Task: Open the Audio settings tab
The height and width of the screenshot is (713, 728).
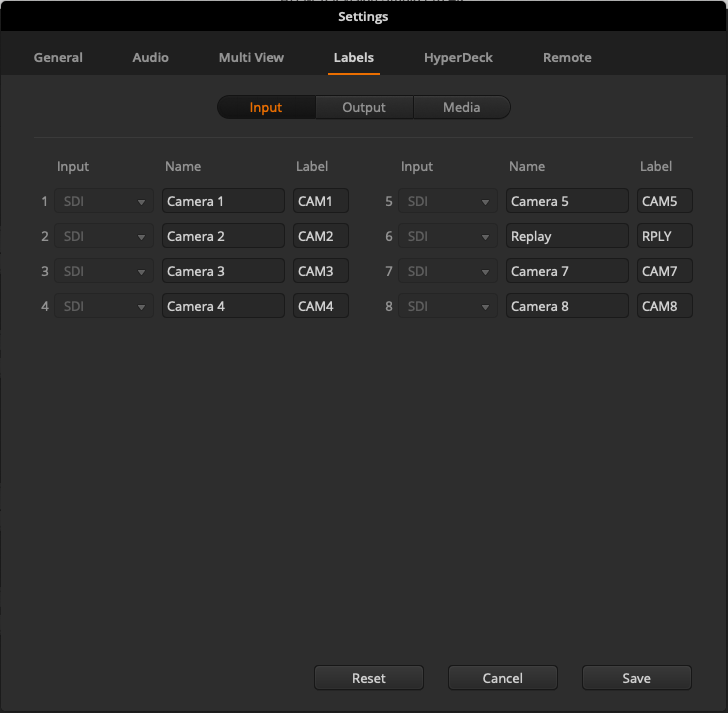Action: point(150,58)
